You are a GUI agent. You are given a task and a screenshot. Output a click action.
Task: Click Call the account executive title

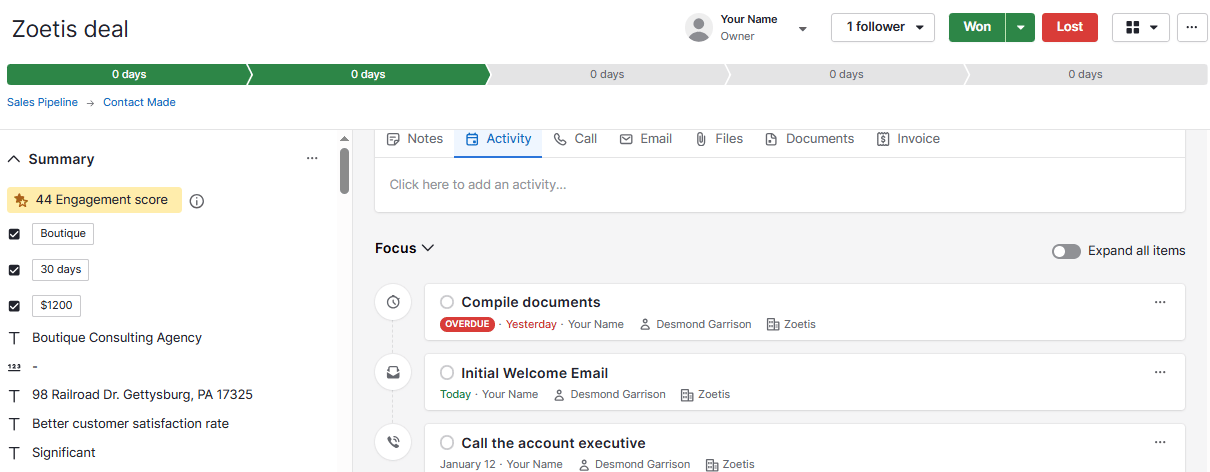point(553,443)
